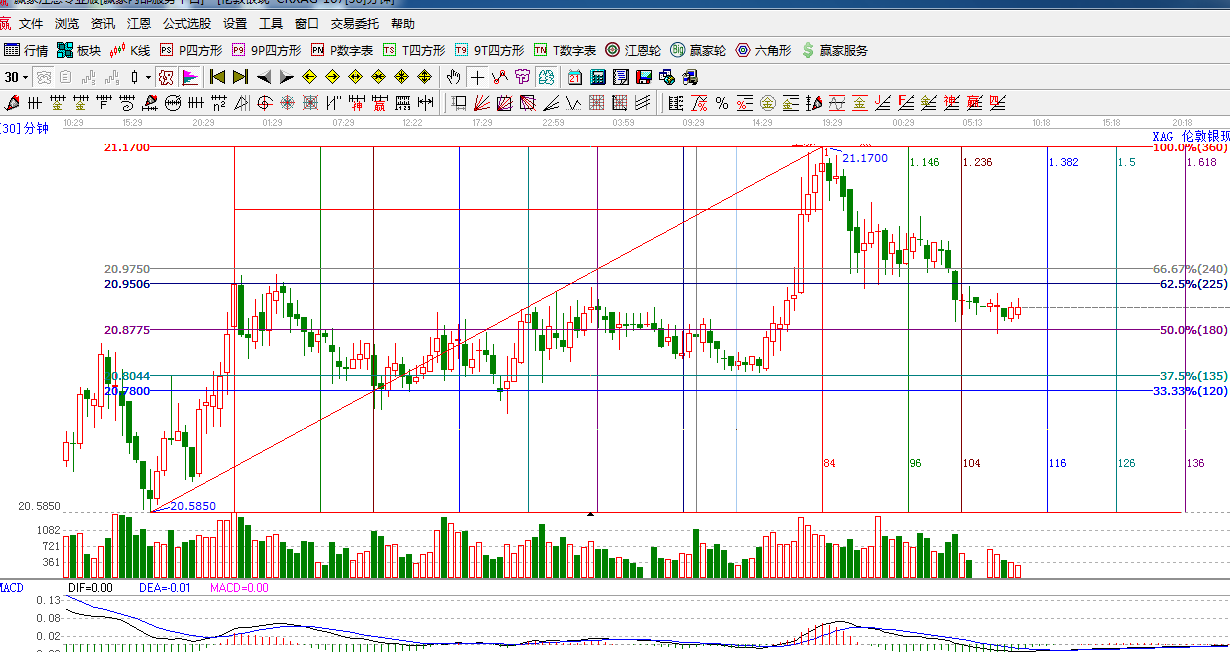Select the percent symbol drawing tool
The image size is (1230, 652).
721,103
